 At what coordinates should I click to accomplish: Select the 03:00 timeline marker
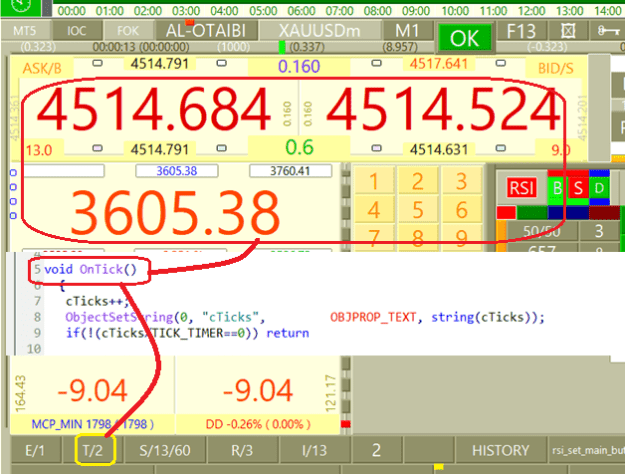[x=186, y=11]
